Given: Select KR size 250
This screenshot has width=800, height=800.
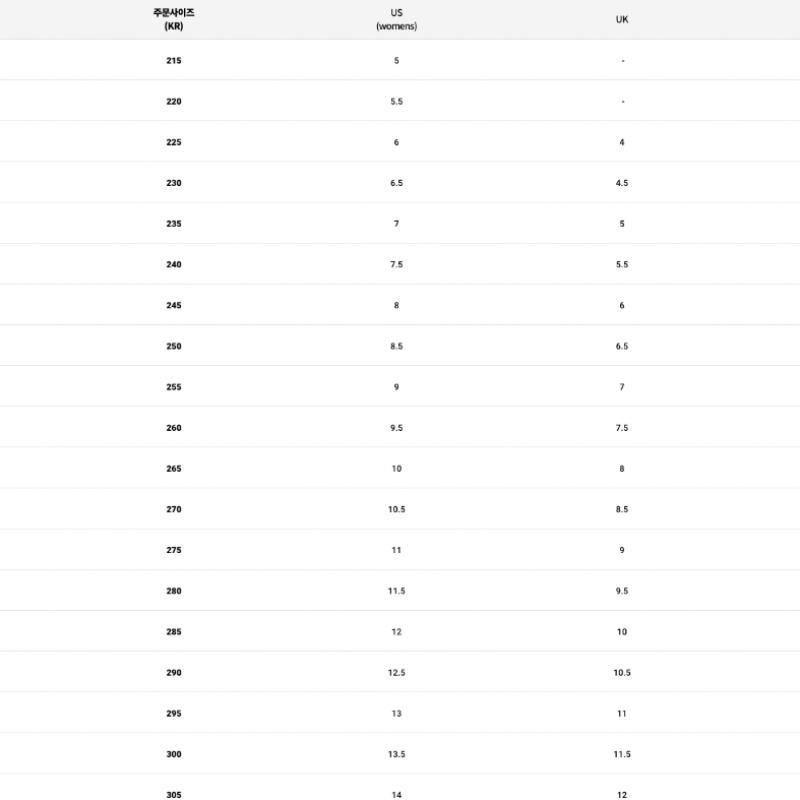Looking at the screenshot, I should point(174,347).
